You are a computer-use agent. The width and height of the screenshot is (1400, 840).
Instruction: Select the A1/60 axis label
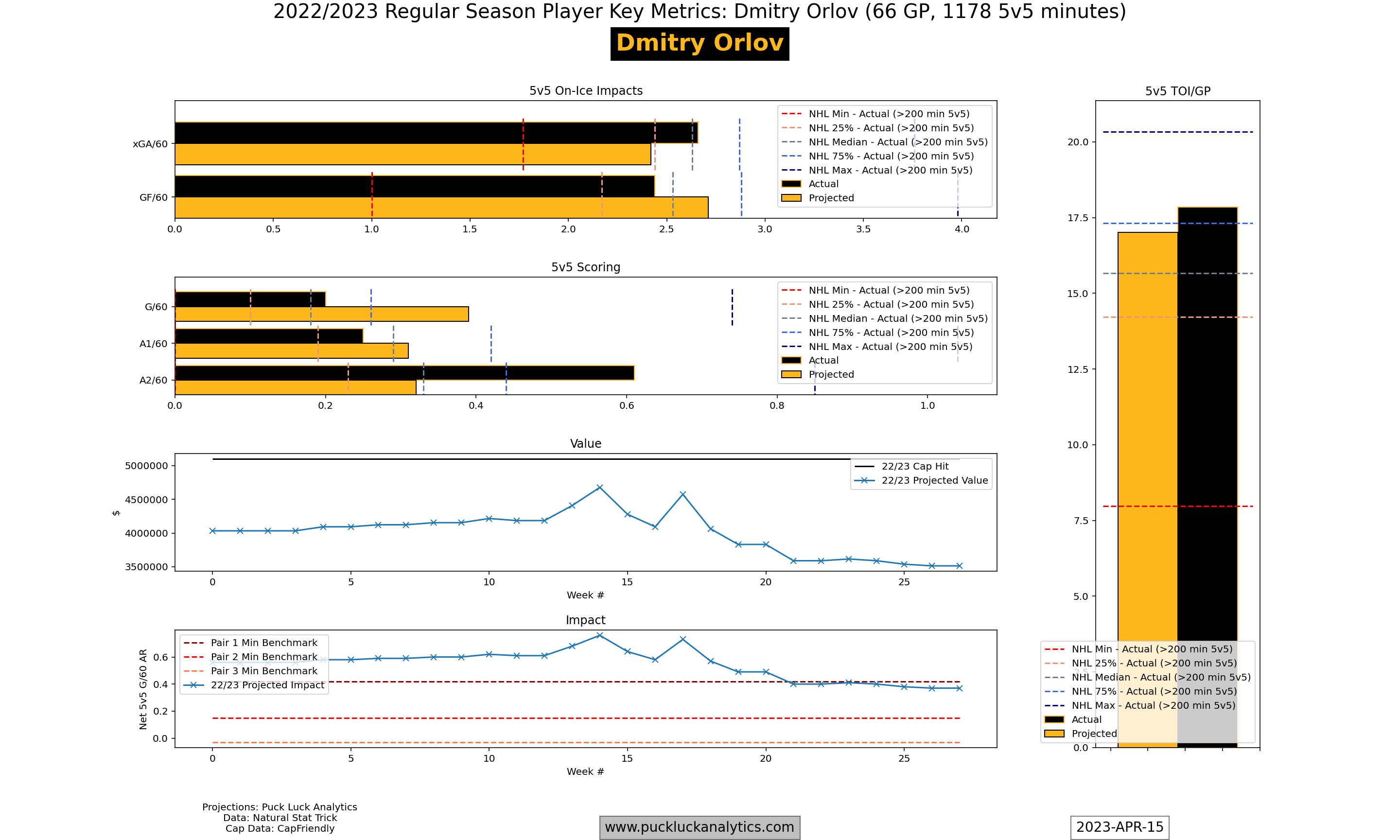click(x=153, y=344)
